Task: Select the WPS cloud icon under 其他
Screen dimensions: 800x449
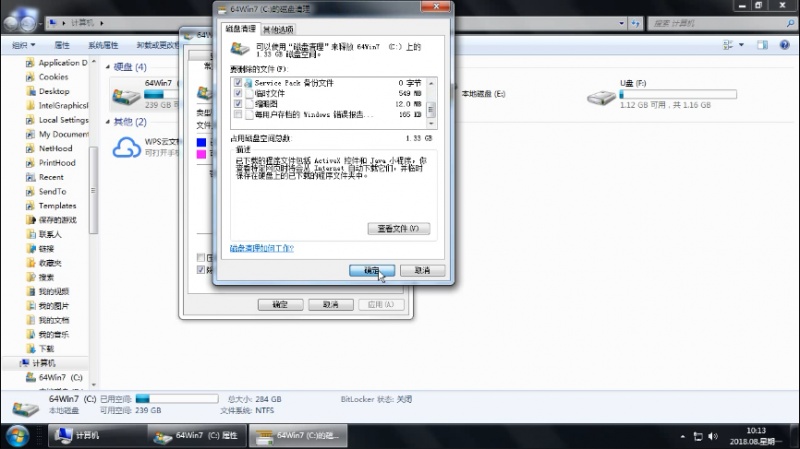Action: [127, 148]
